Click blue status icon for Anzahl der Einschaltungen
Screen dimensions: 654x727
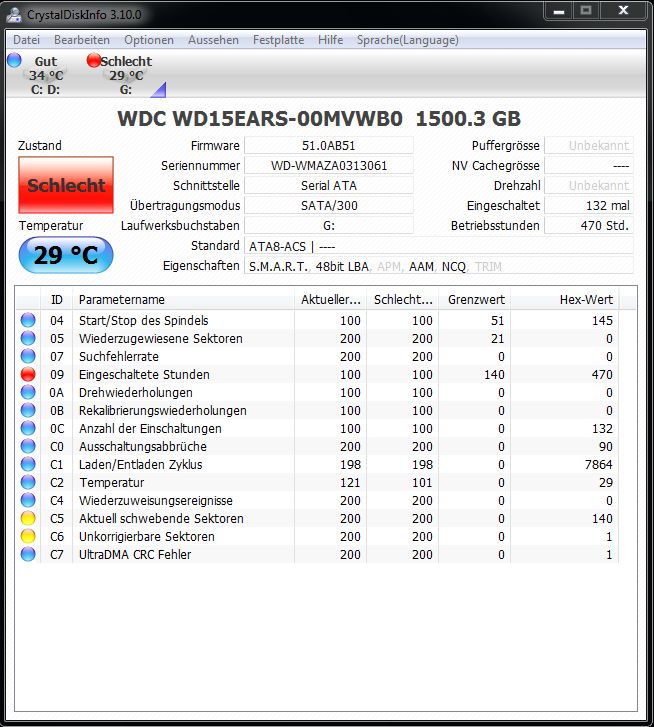coord(28,428)
